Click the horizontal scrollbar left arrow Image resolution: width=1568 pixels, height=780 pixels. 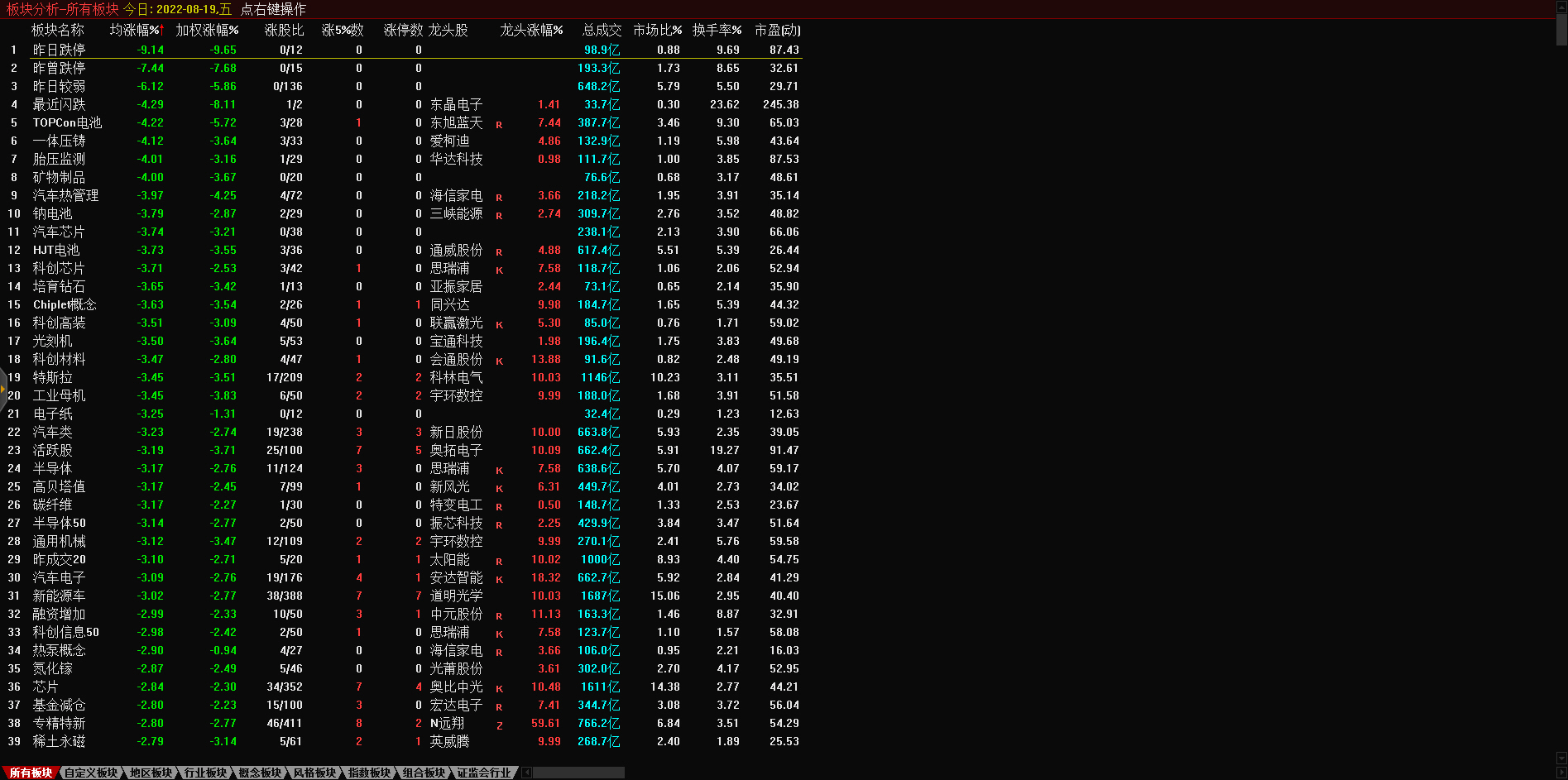point(526,773)
